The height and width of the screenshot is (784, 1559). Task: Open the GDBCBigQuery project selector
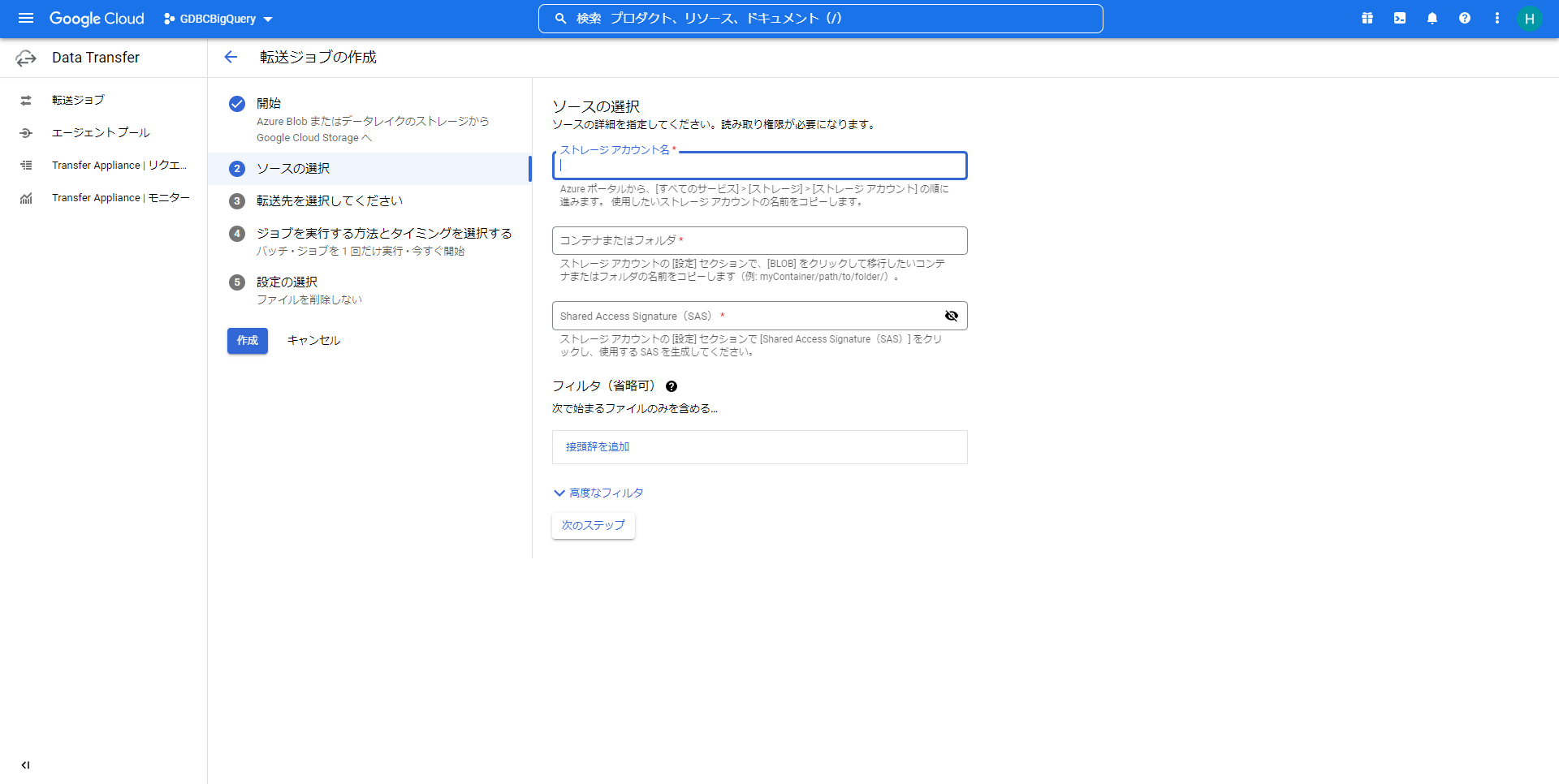point(218,19)
